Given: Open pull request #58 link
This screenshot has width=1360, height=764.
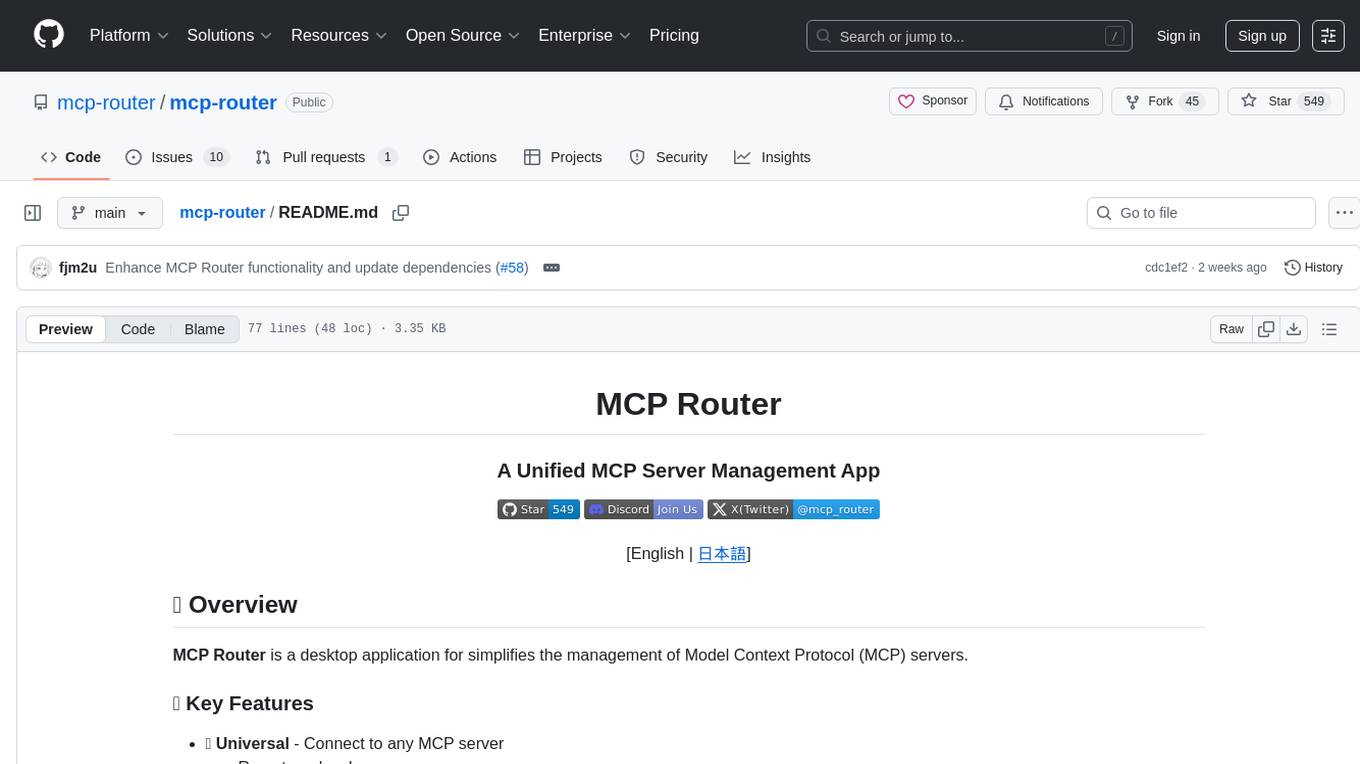Looking at the screenshot, I should (x=513, y=268).
